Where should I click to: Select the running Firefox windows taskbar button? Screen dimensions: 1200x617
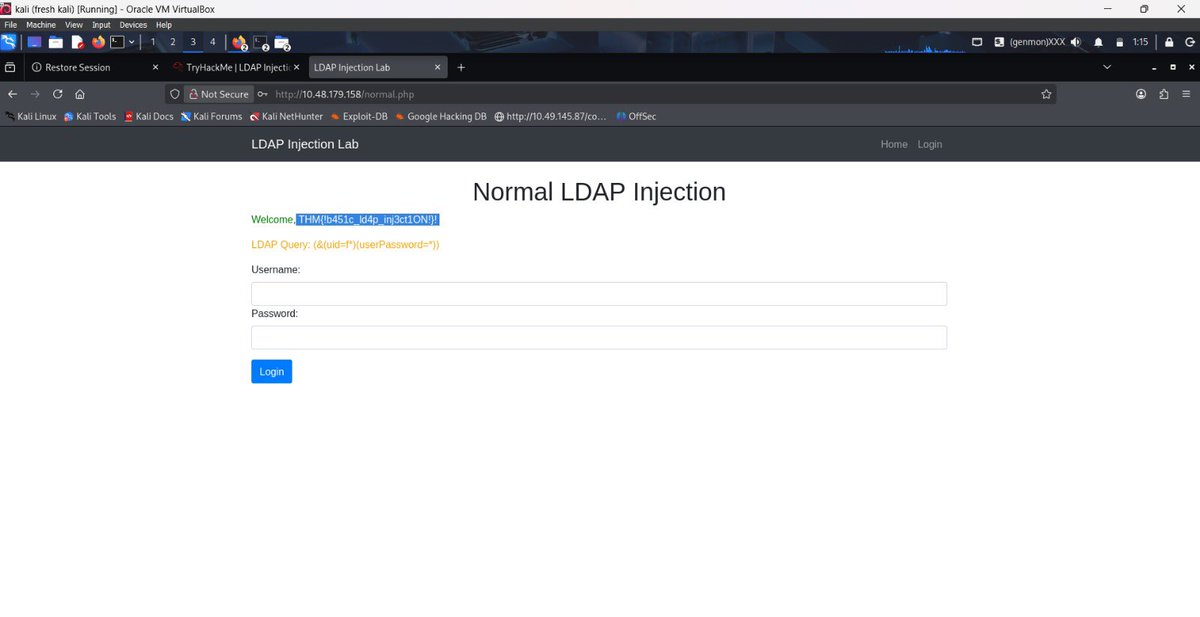point(239,42)
